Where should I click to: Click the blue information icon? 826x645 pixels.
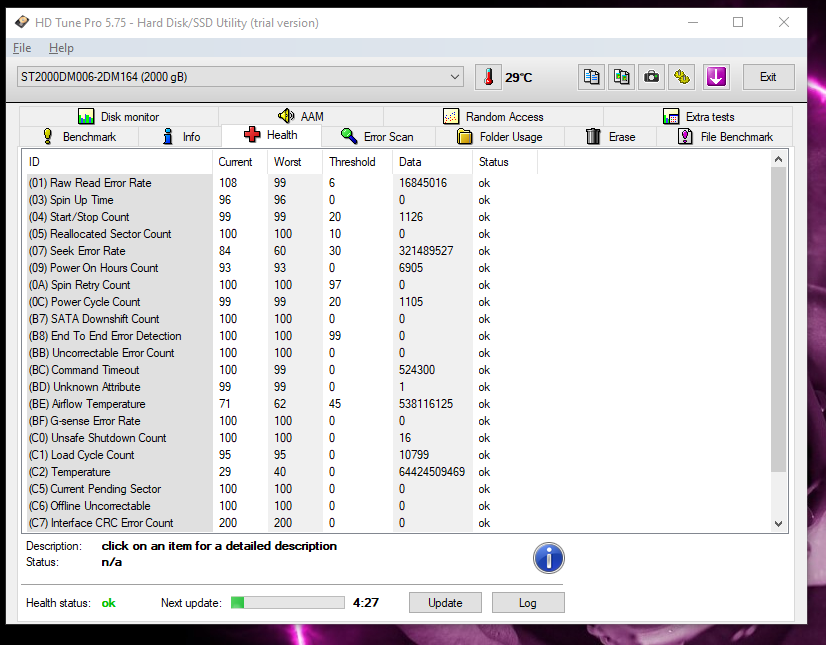[x=548, y=558]
